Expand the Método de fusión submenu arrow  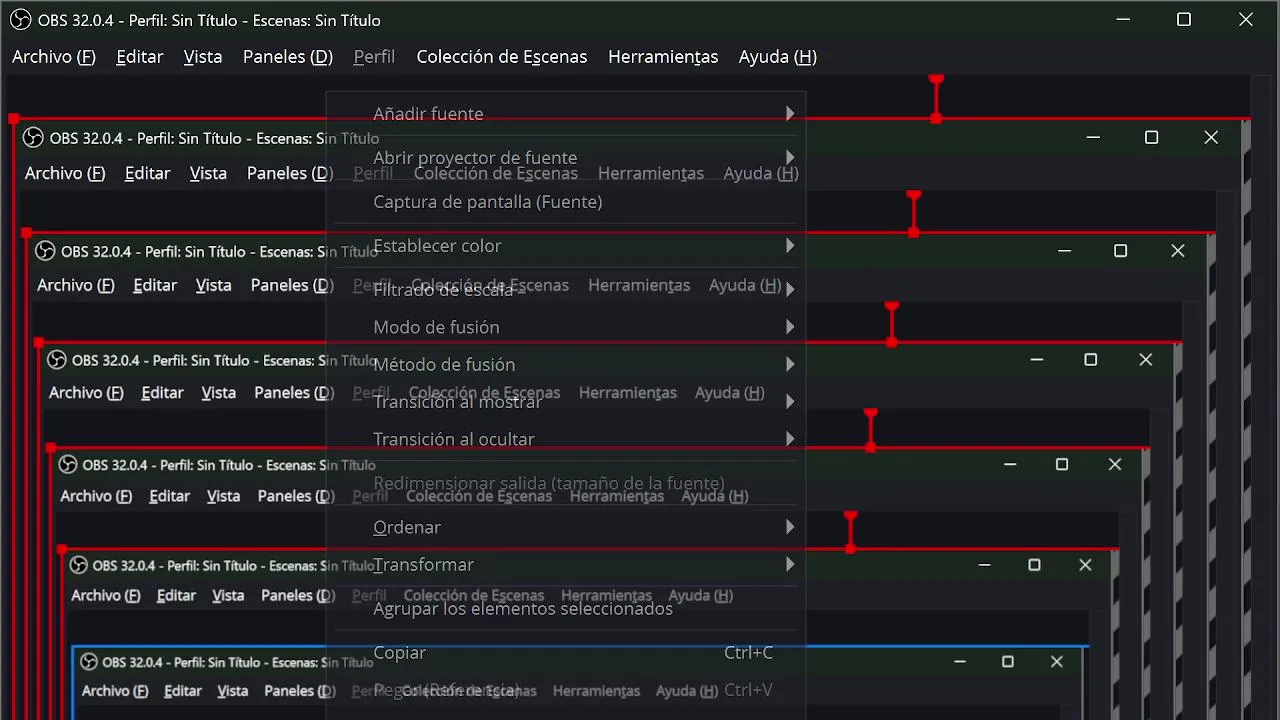[790, 365]
